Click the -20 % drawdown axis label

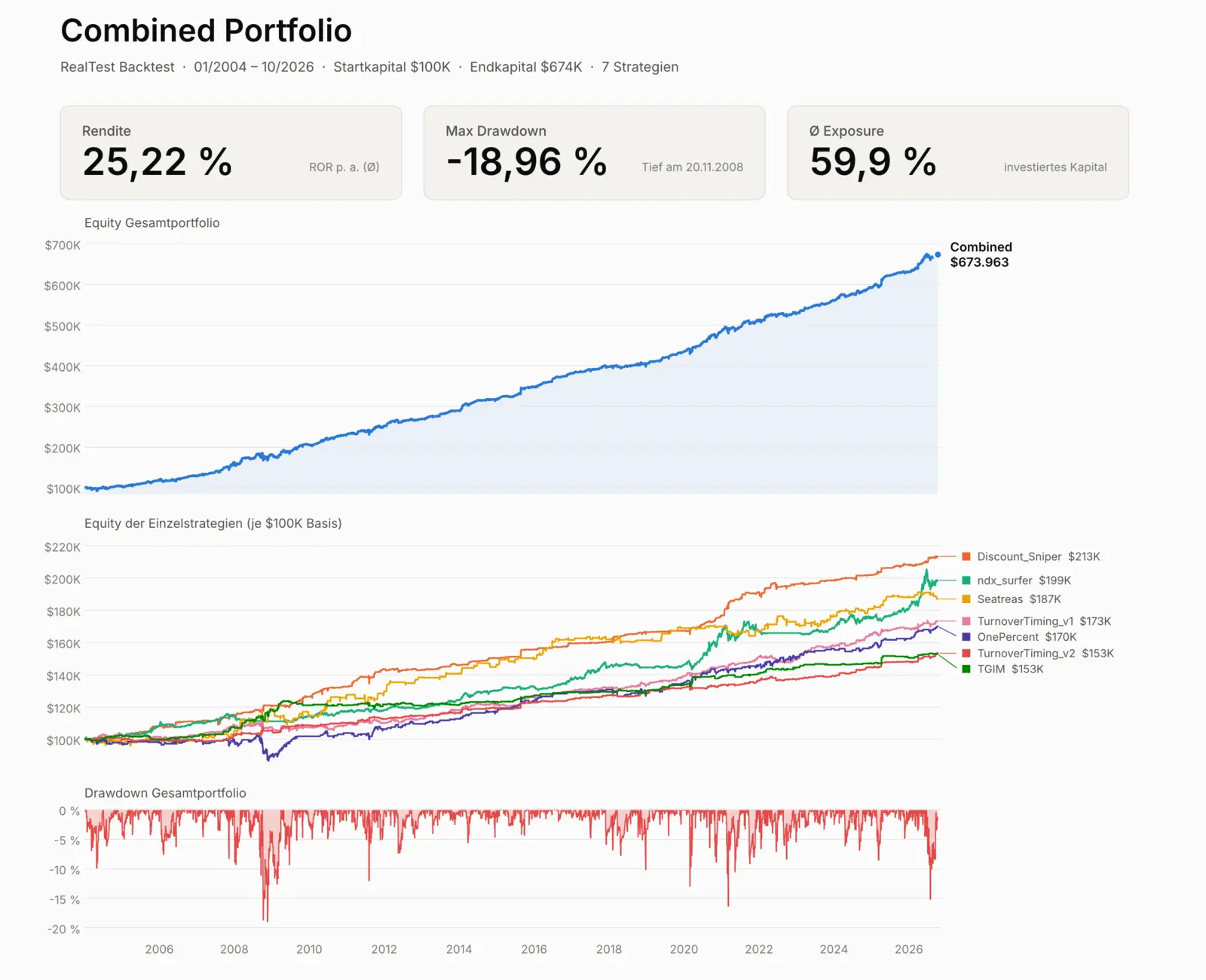pos(64,929)
